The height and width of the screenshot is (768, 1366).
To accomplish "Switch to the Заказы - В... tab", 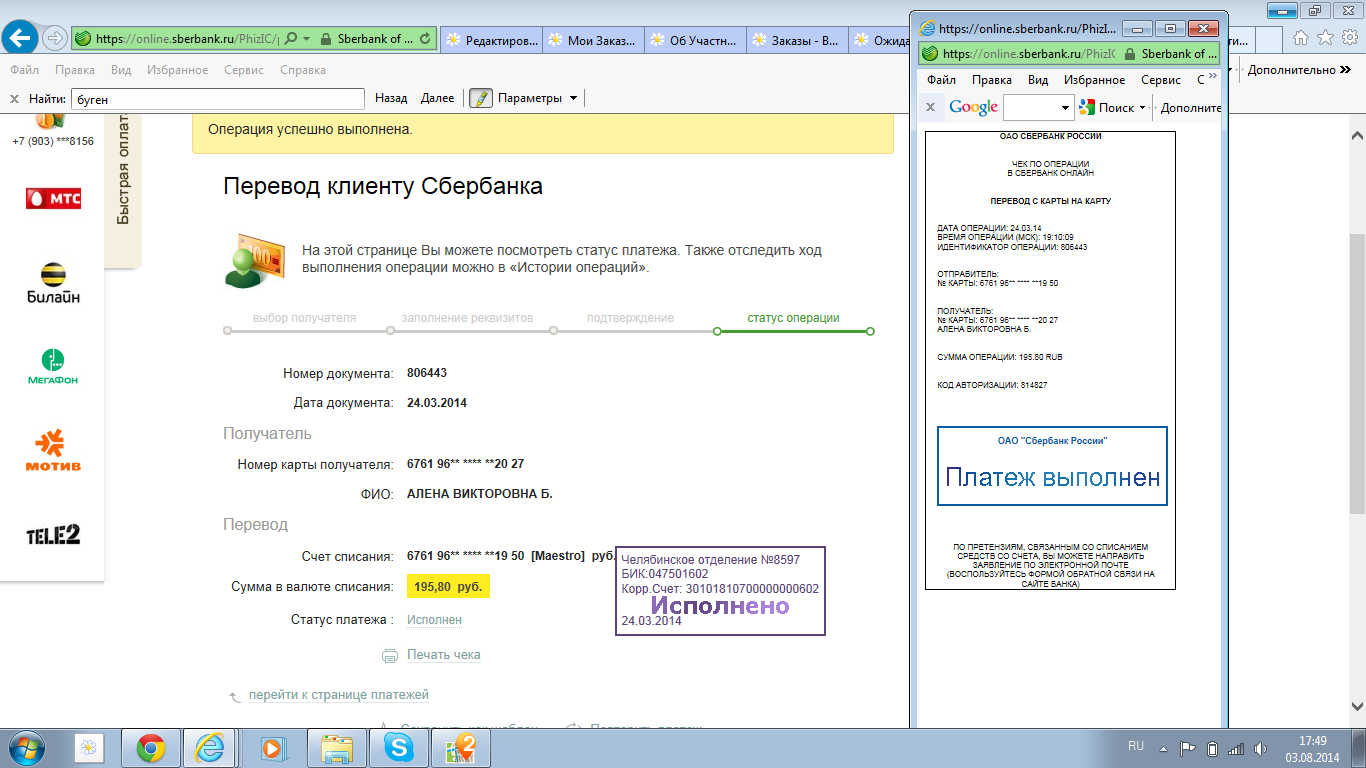I will (798, 40).
